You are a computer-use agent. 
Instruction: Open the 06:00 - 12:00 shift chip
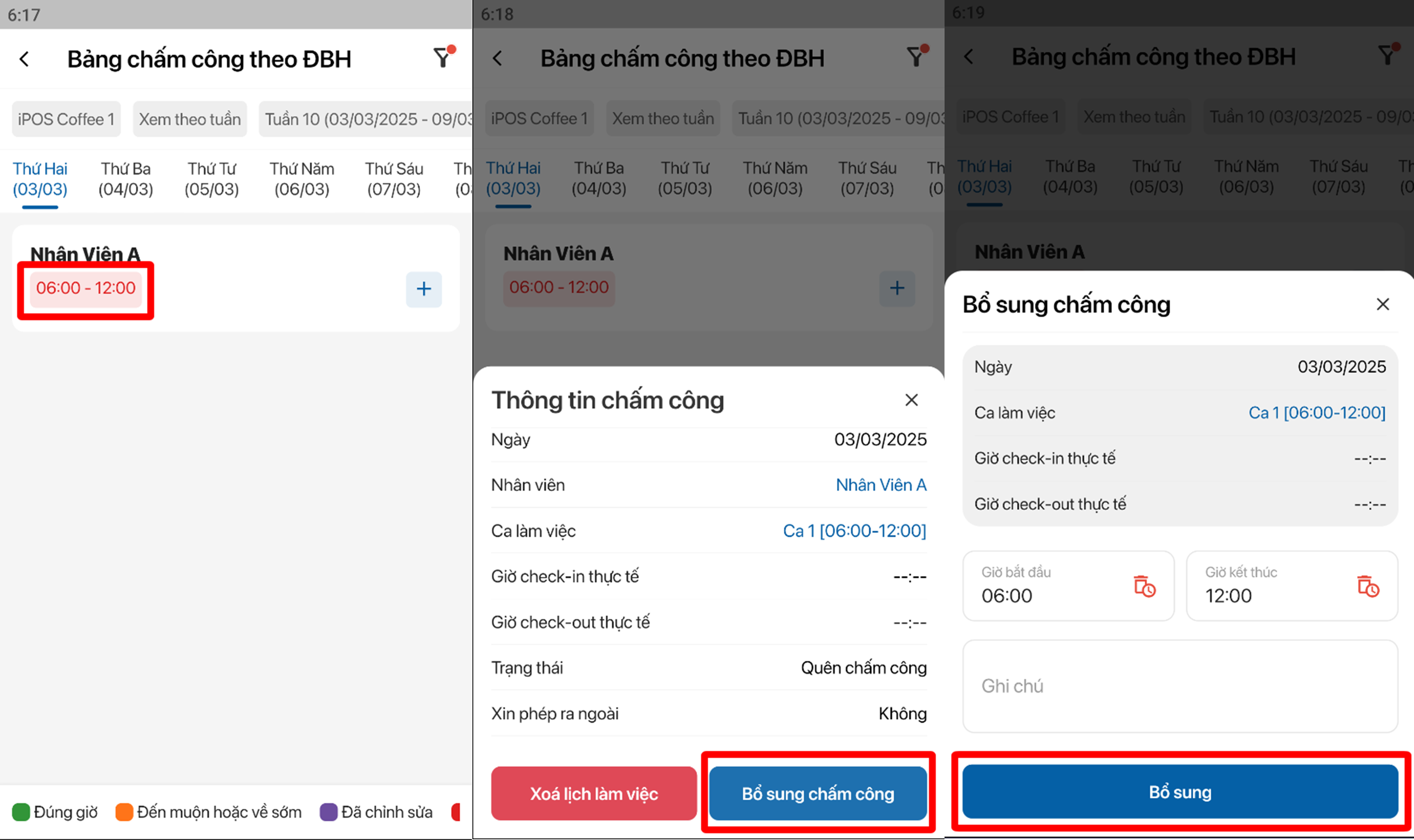[x=86, y=288]
